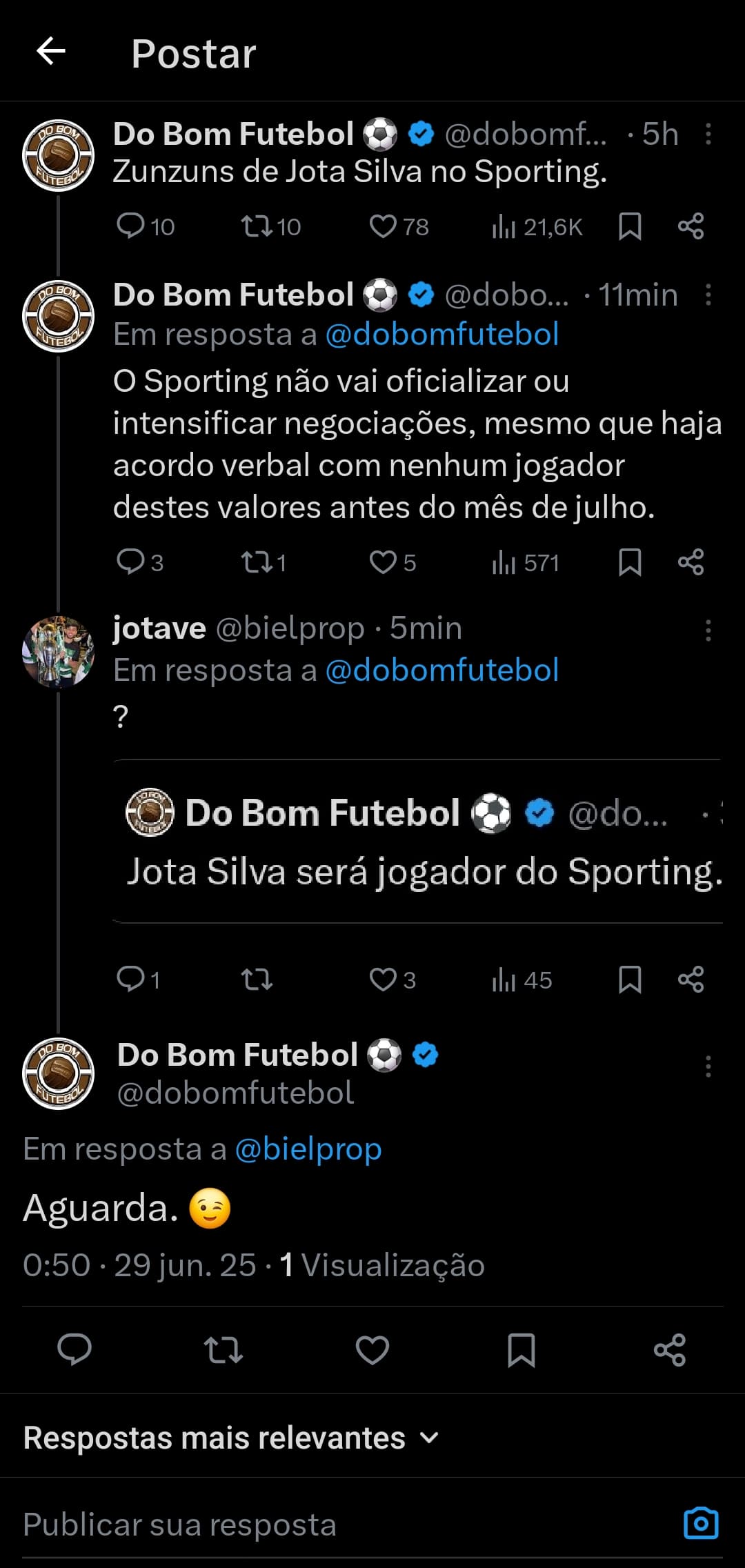
Task: Repost the Zunzuns de Jota Silva post
Action: tap(257, 226)
